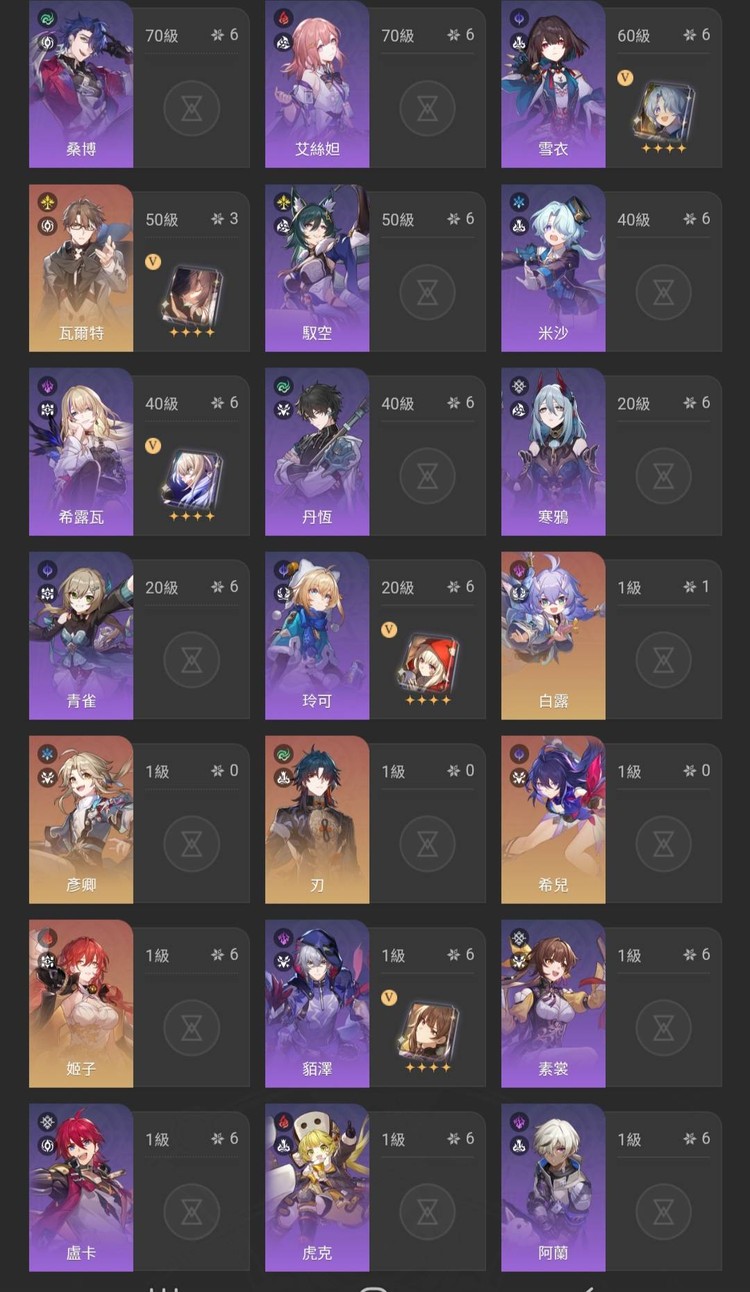Tap the eidolon count beside 阿蘭
750x1292 pixels.
pyautogui.click(x=697, y=1139)
